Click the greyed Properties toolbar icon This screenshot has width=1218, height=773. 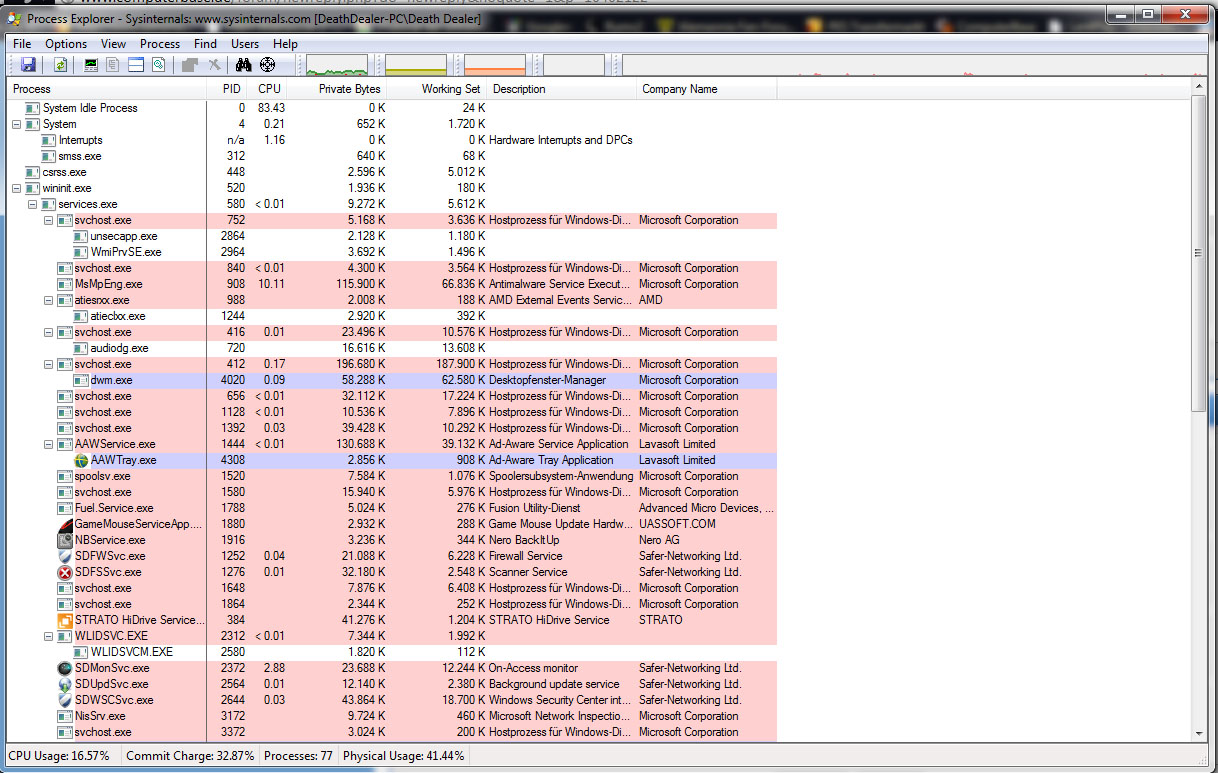[190, 65]
